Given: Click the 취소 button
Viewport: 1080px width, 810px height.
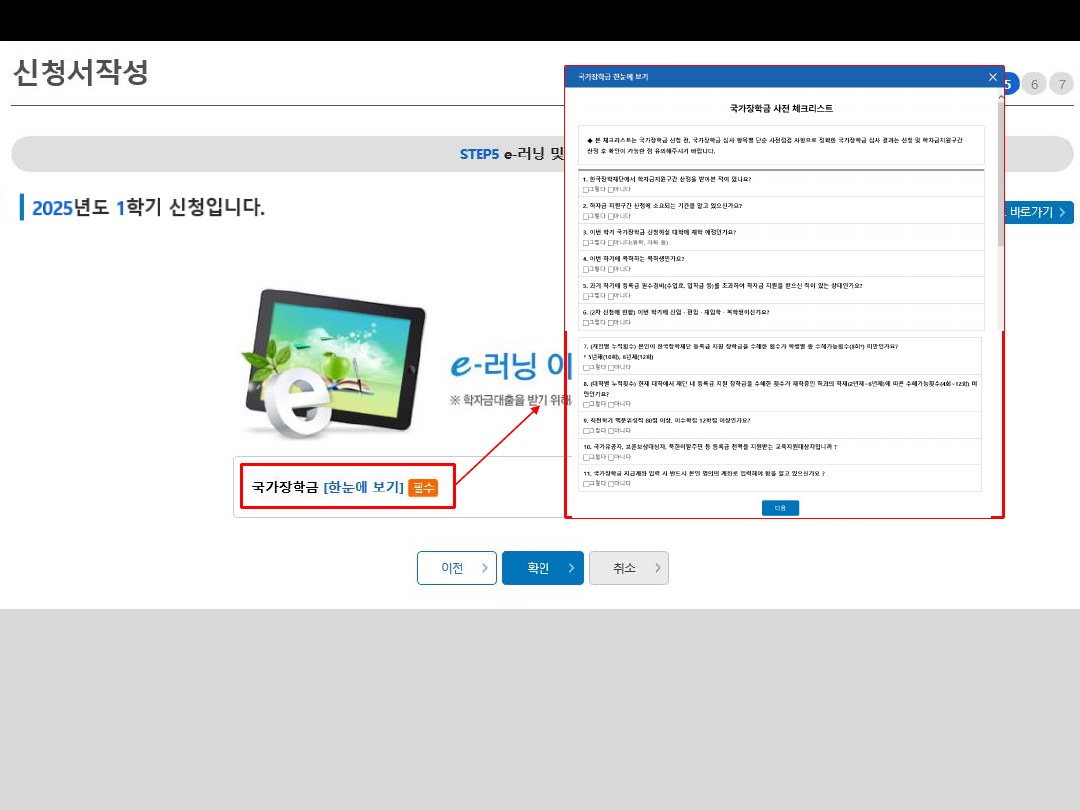Looking at the screenshot, I should click(x=628, y=568).
